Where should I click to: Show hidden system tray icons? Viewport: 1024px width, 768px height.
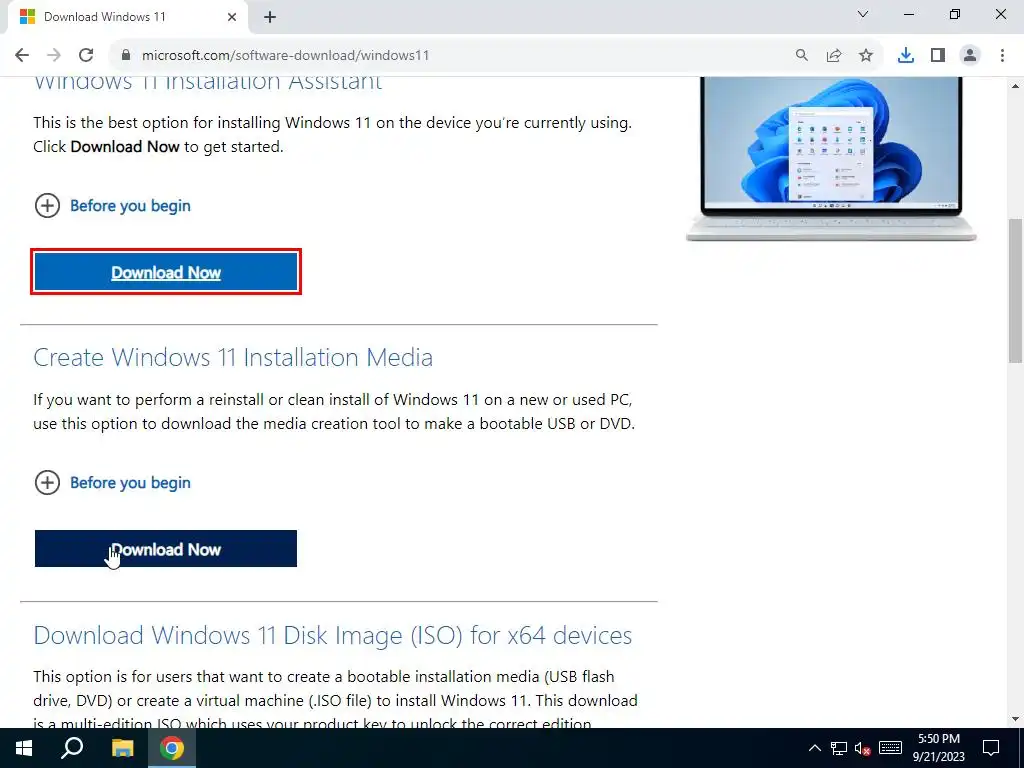pyautogui.click(x=814, y=748)
